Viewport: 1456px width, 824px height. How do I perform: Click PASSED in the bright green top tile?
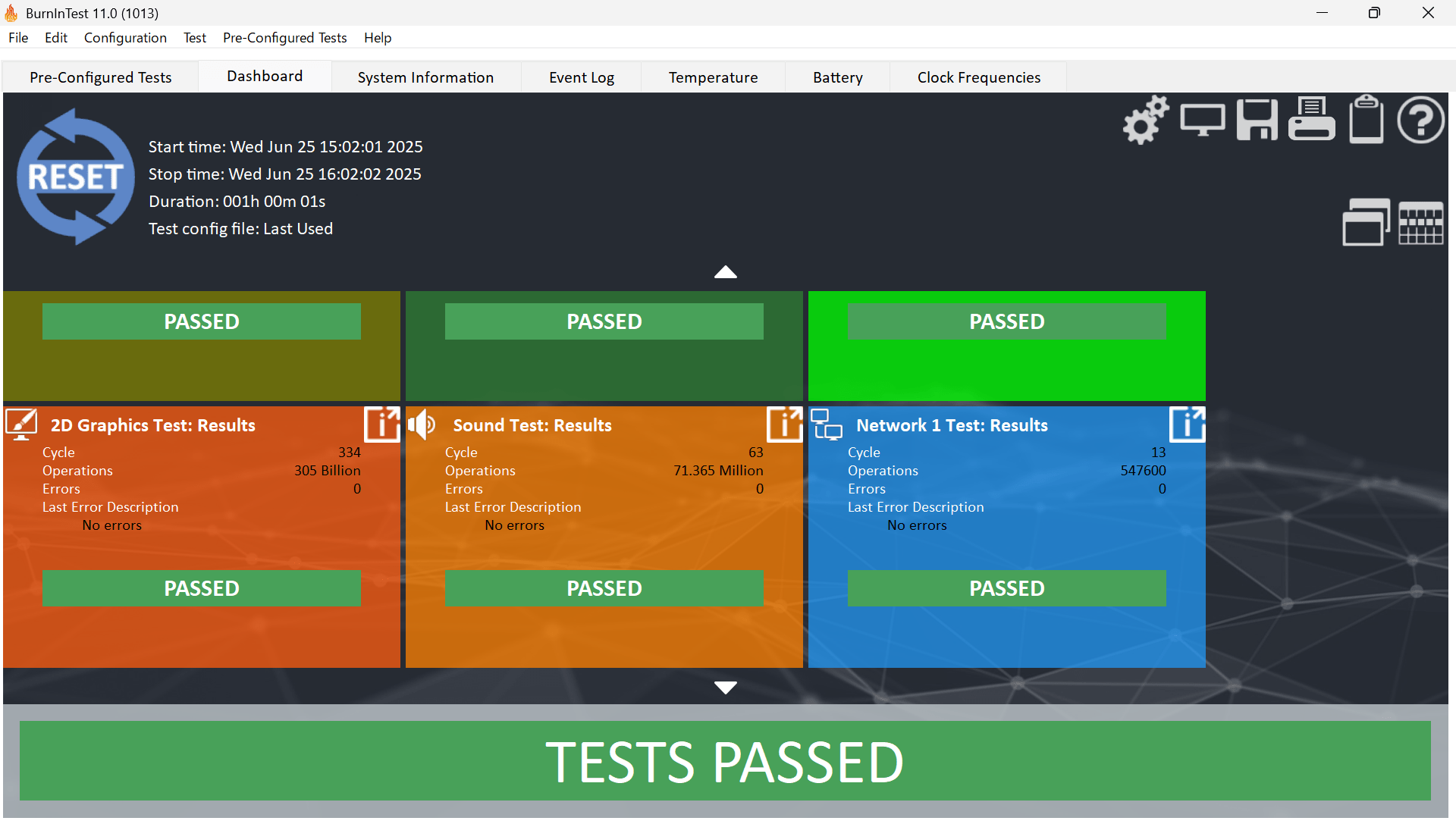(x=1007, y=321)
